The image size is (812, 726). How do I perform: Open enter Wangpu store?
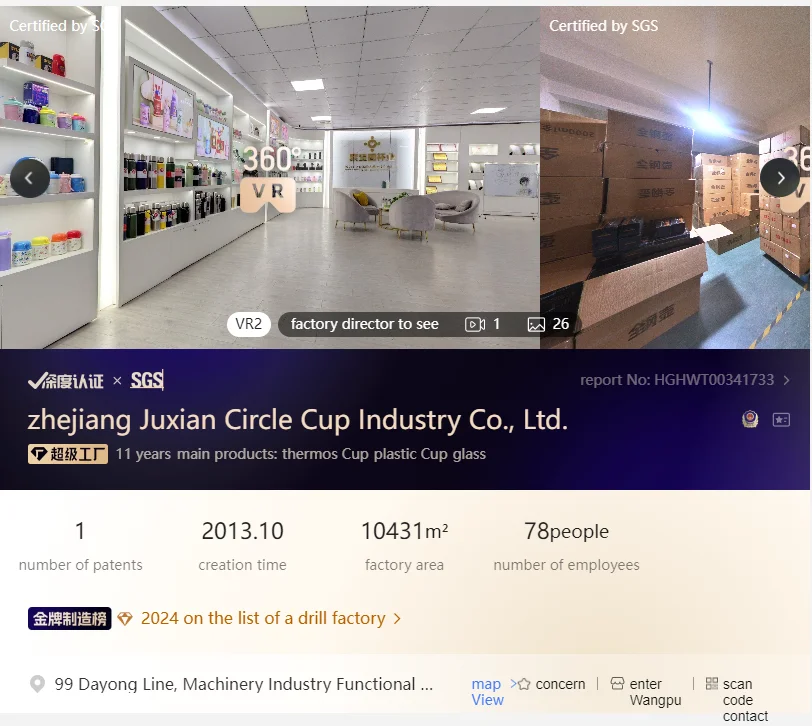[655, 692]
